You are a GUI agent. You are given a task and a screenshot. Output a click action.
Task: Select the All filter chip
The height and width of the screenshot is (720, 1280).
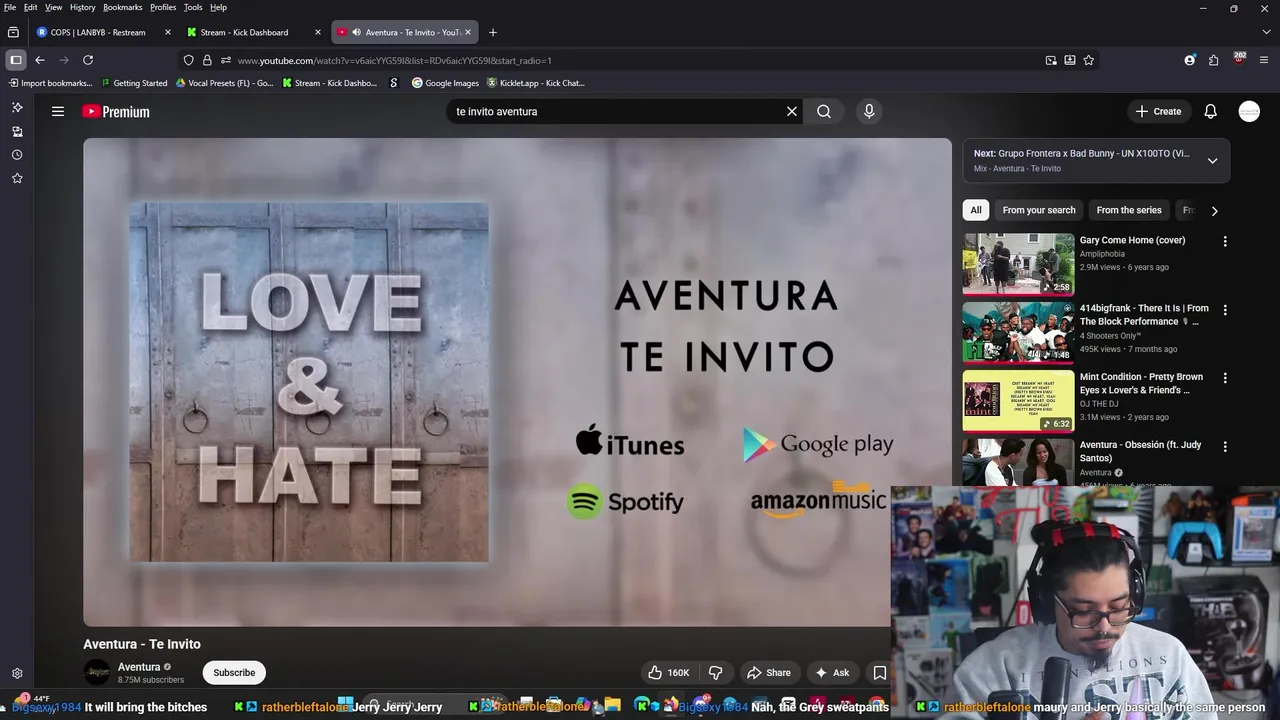[x=976, y=210]
